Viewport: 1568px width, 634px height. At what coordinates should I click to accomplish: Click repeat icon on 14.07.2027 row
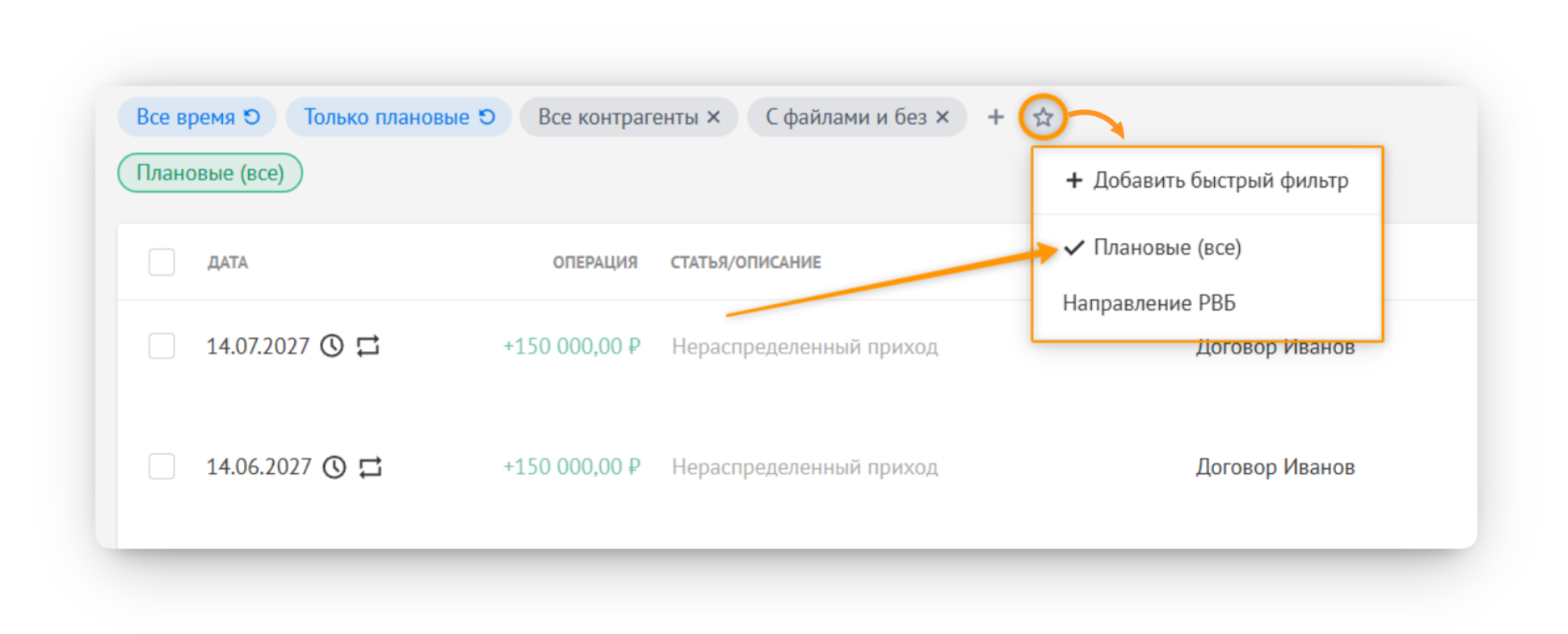[369, 346]
